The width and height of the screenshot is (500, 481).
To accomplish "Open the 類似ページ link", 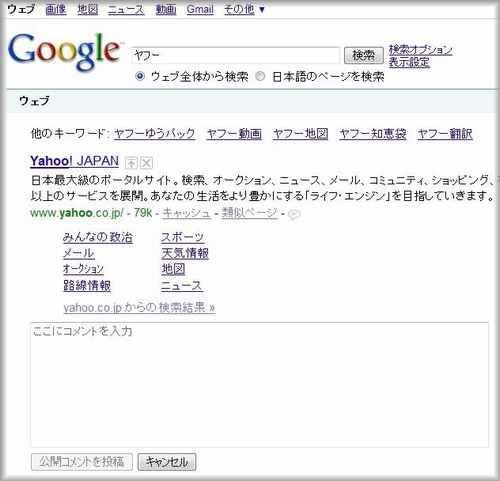I will (x=249, y=213).
